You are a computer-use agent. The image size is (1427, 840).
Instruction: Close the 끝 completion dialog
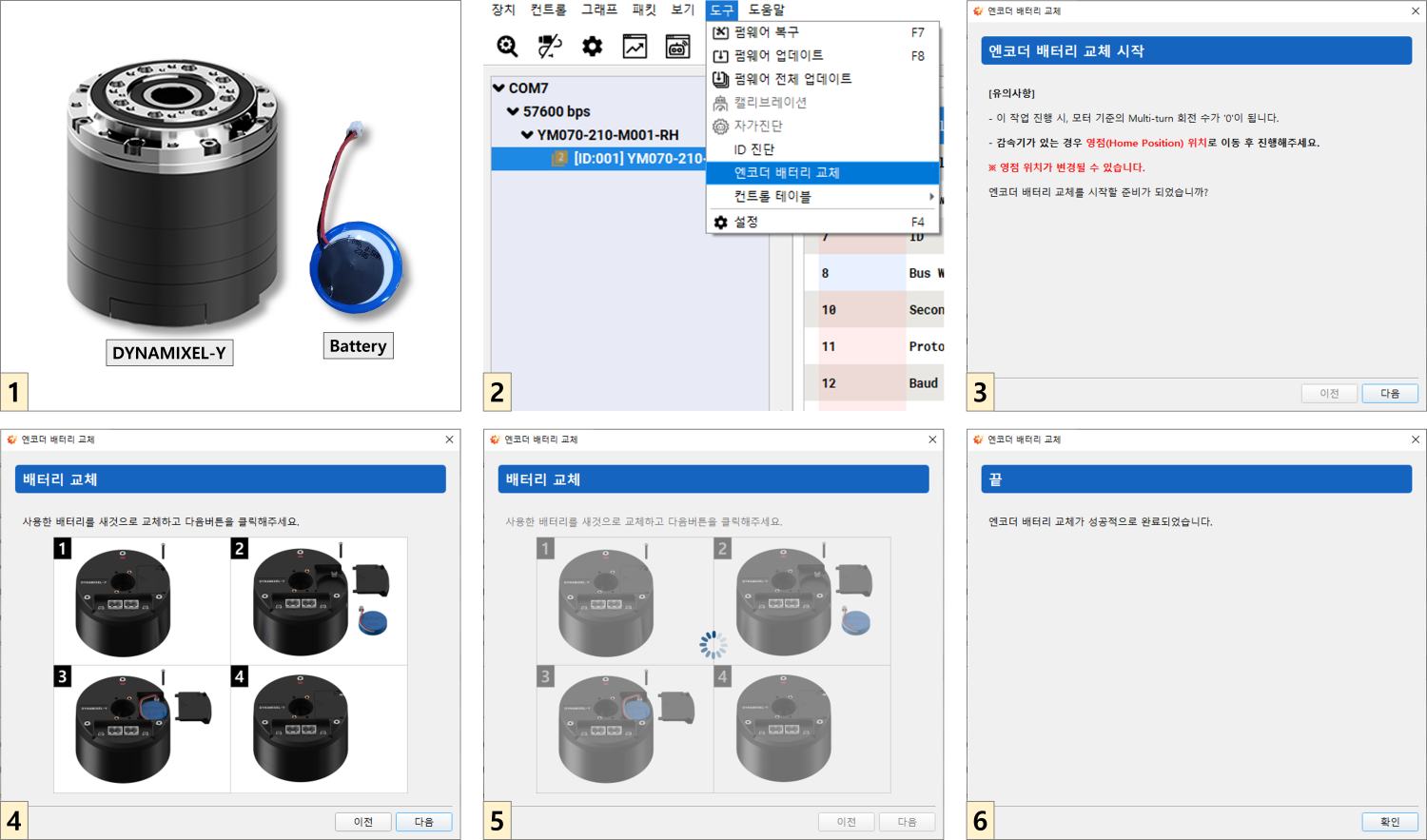pyautogui.click(x=1415, y=440)
